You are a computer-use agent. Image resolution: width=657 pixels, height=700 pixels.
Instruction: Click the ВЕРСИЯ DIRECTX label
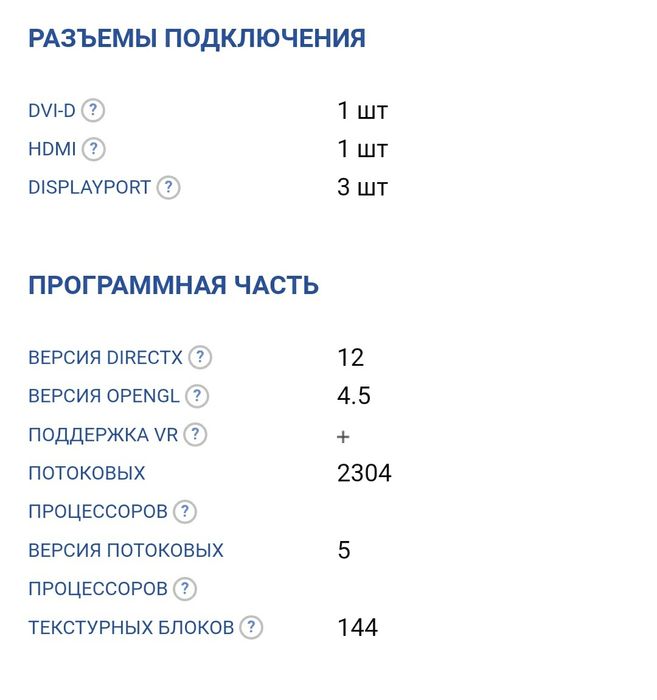pyautogui.click(x=105, y=358)
